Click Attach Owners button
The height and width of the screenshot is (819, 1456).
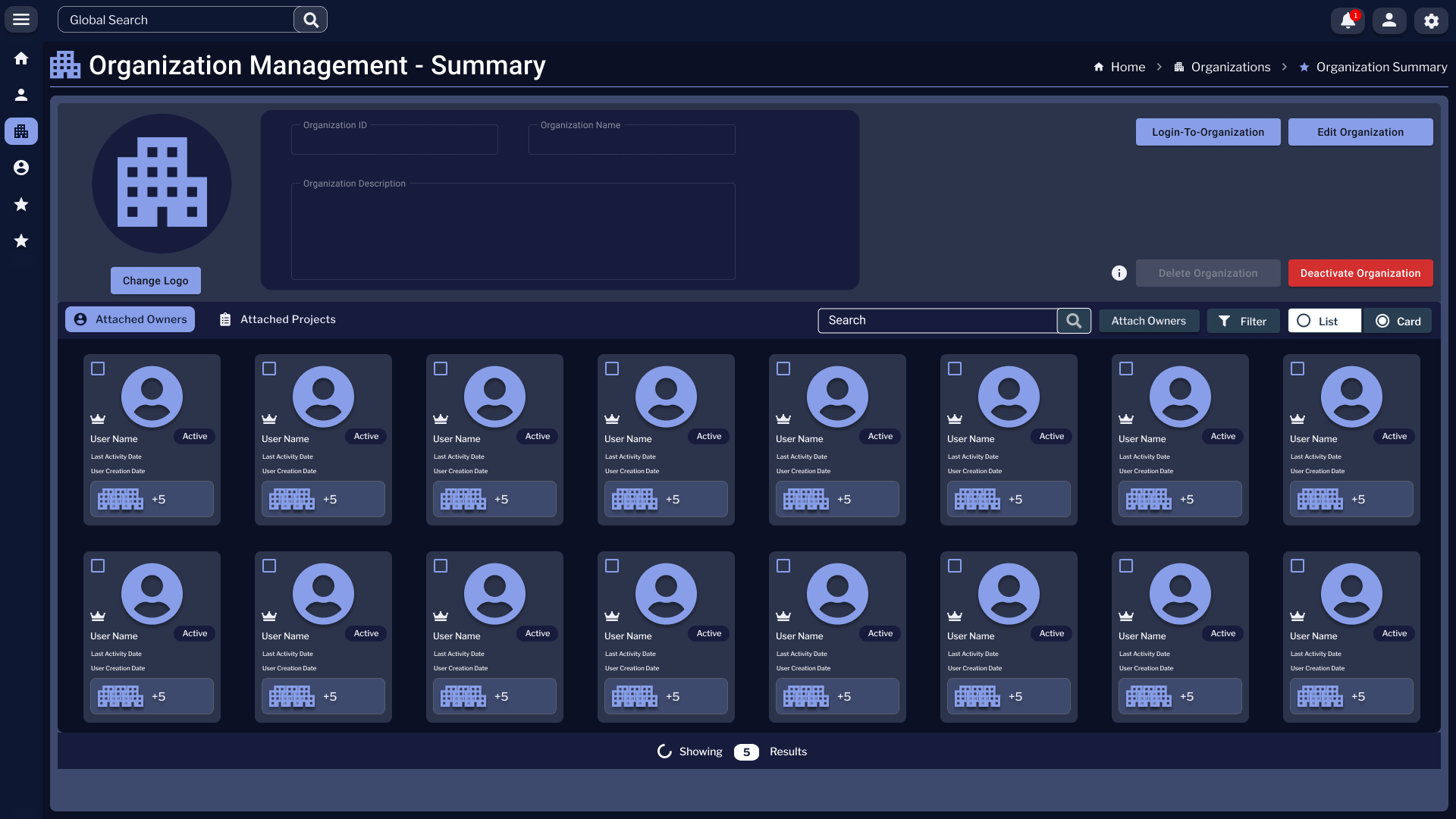(1149, 321)
